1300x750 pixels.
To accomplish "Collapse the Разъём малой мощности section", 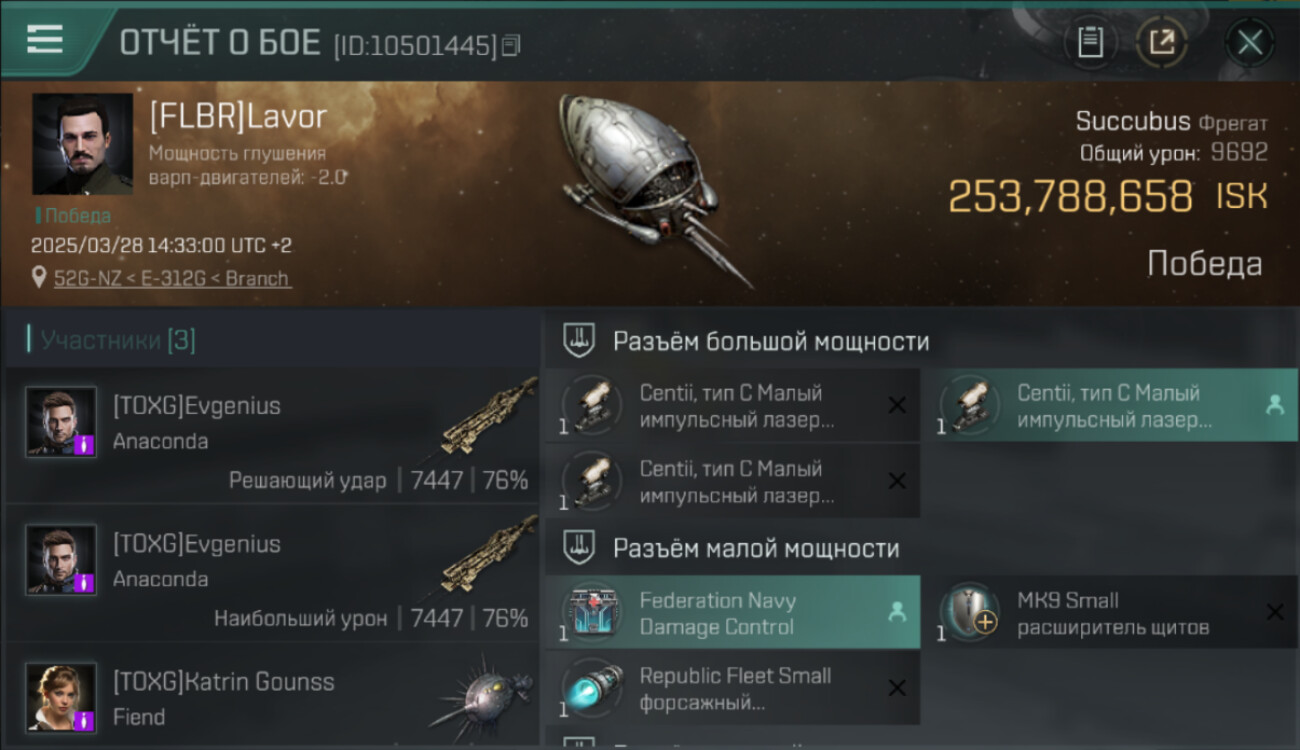I will [x=579, y=548].
